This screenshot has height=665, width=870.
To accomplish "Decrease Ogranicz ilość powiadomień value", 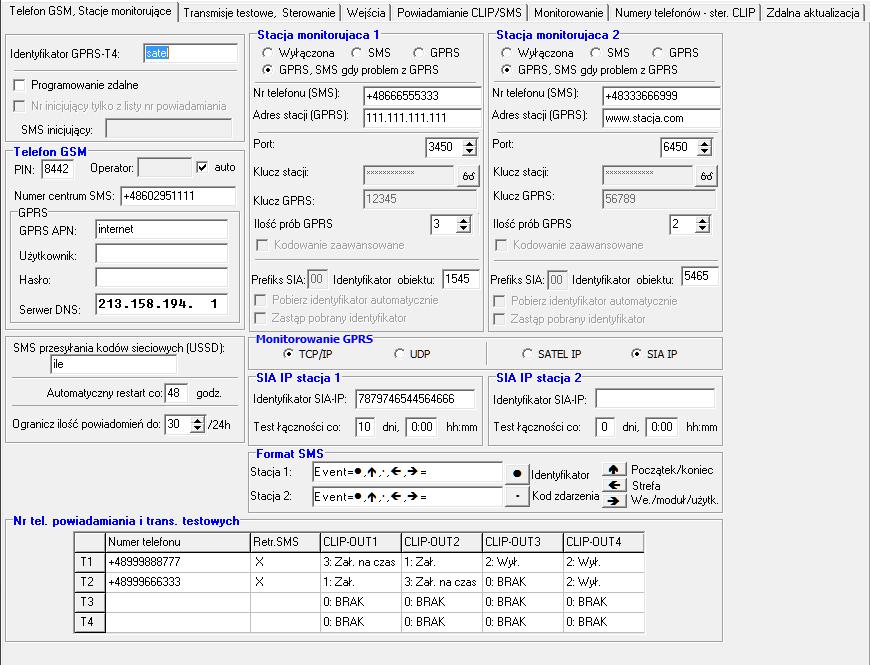I will (x=198, y=428).
